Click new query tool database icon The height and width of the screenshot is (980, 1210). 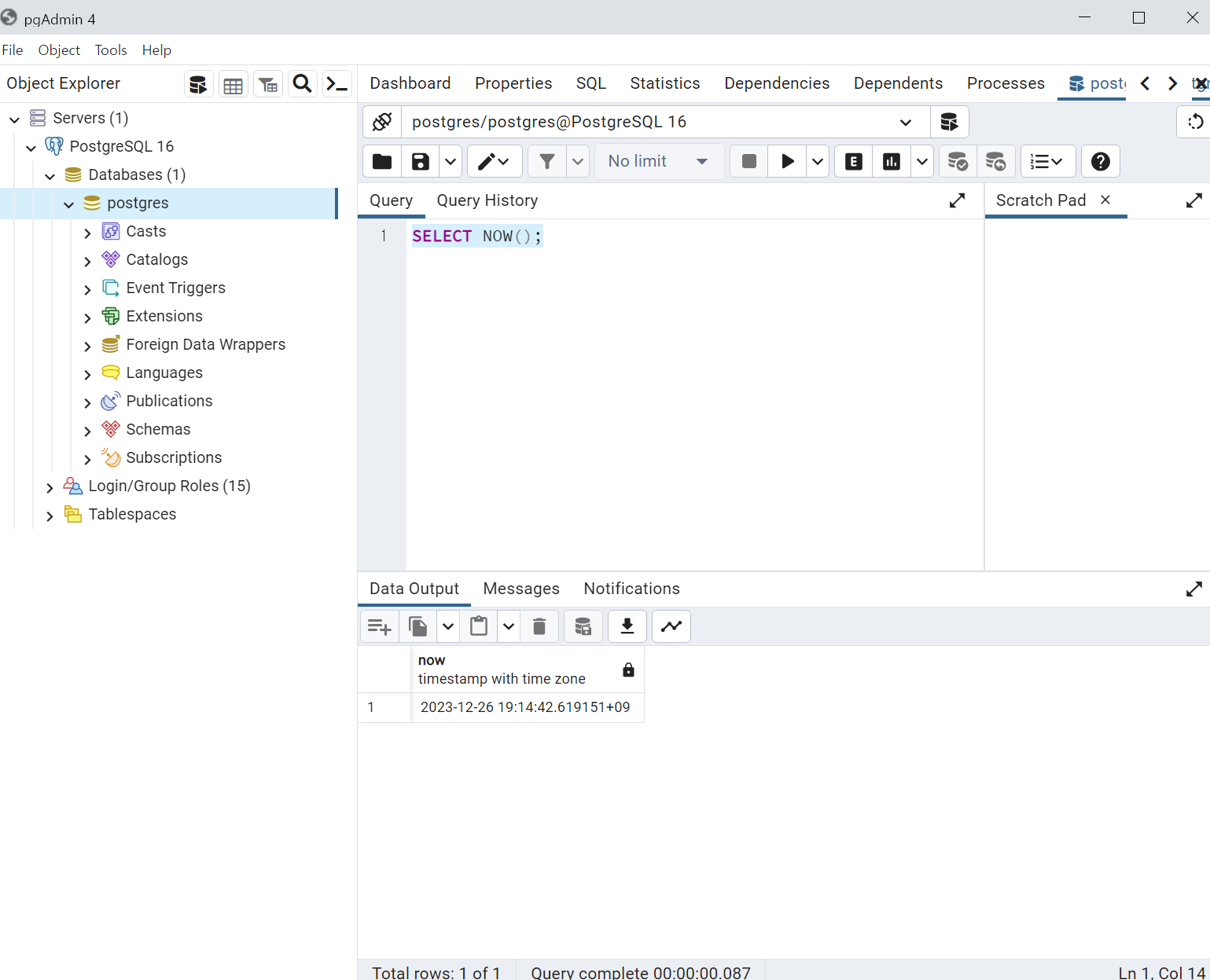pos(950,122)
